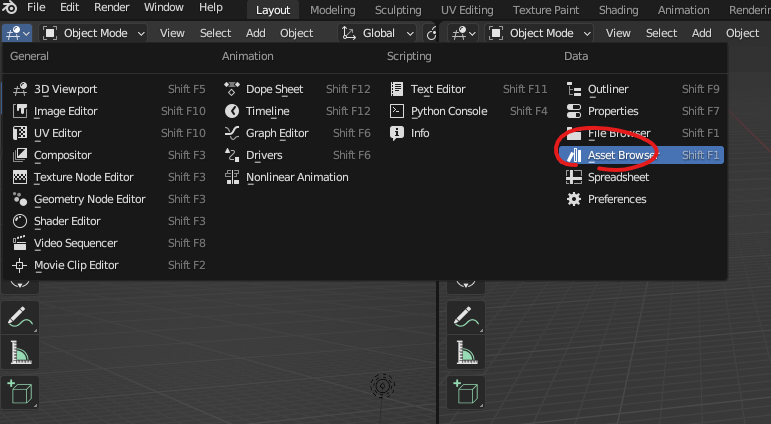Choose Image Editor from editor list

[109, 111]
